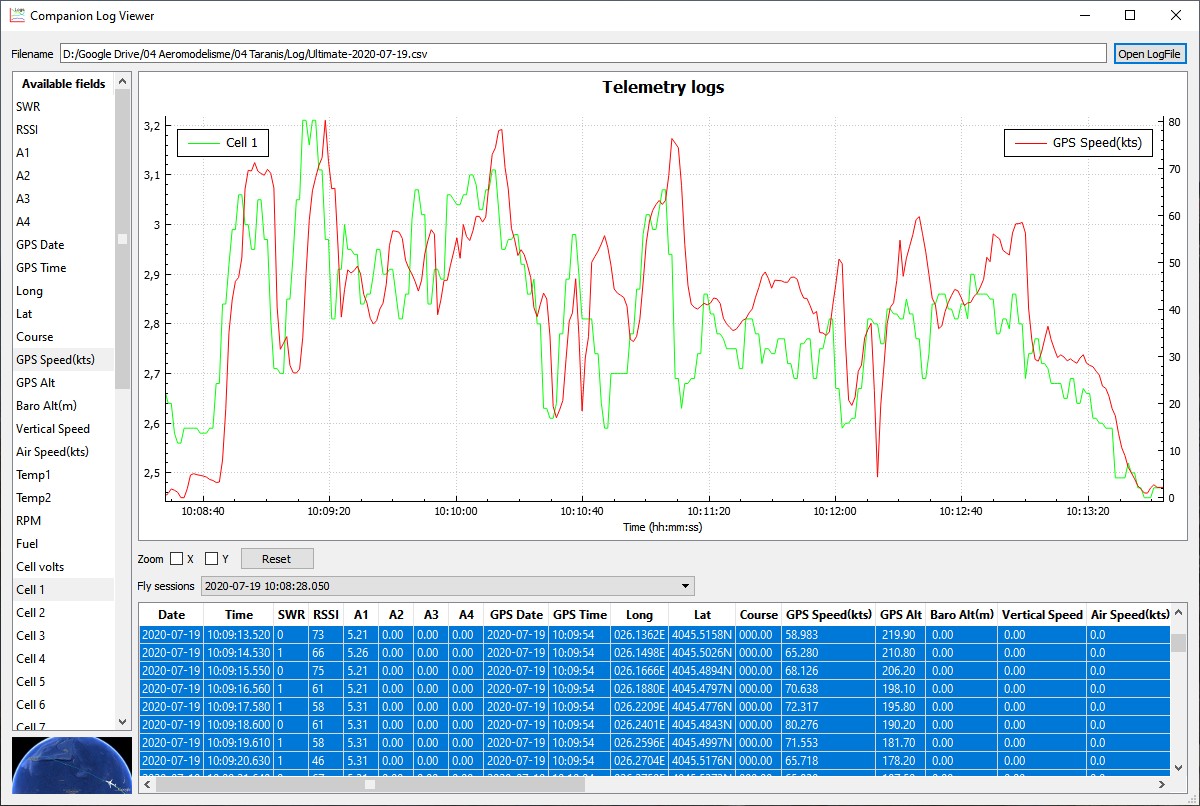Click the Cell 1 green legend entry
Viewport: 1200px width, 806px height.
tap(222, 143)
